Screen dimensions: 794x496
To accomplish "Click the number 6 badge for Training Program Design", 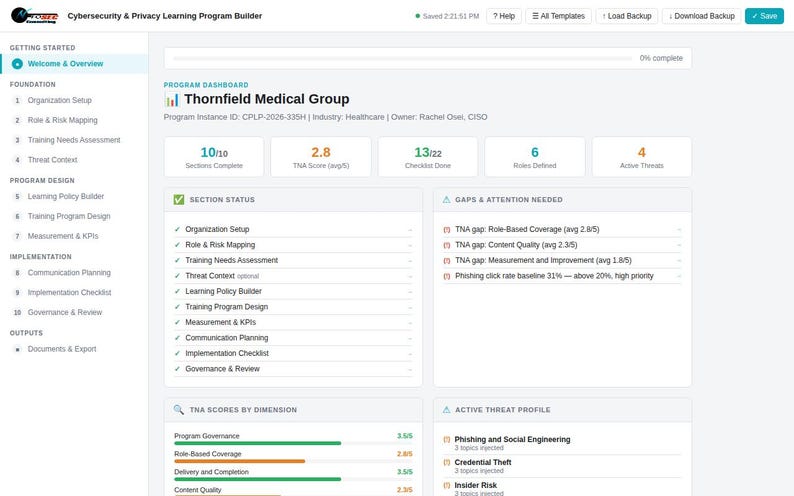I will coord(17,217).
